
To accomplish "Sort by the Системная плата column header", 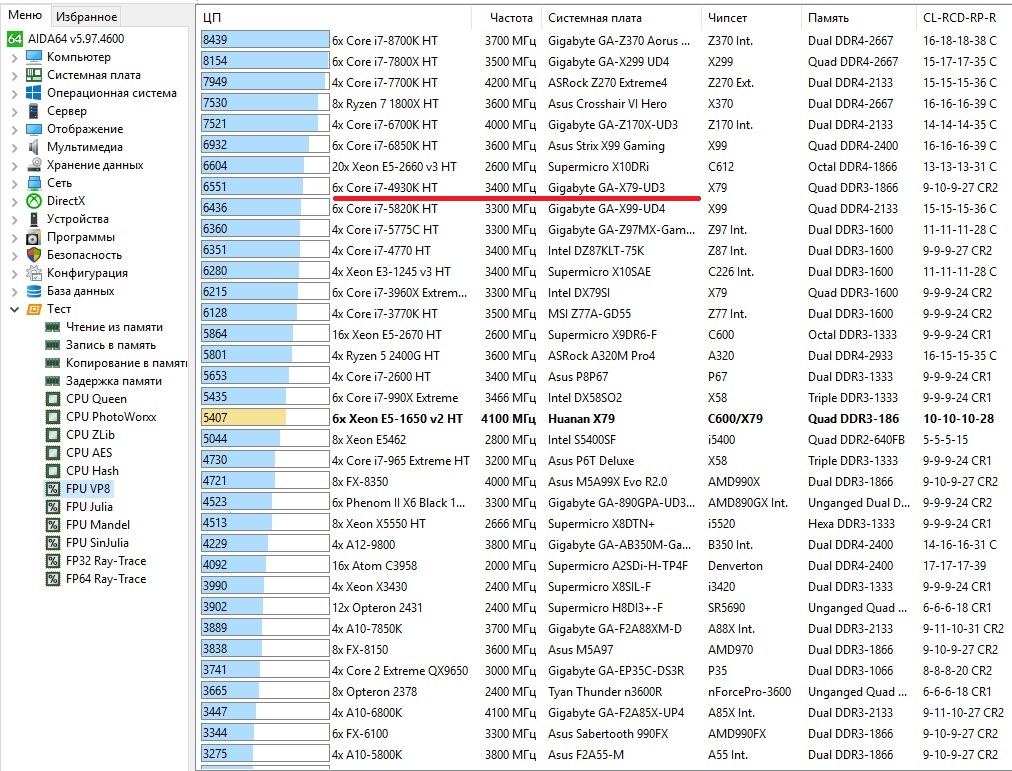I will (621, 18).
